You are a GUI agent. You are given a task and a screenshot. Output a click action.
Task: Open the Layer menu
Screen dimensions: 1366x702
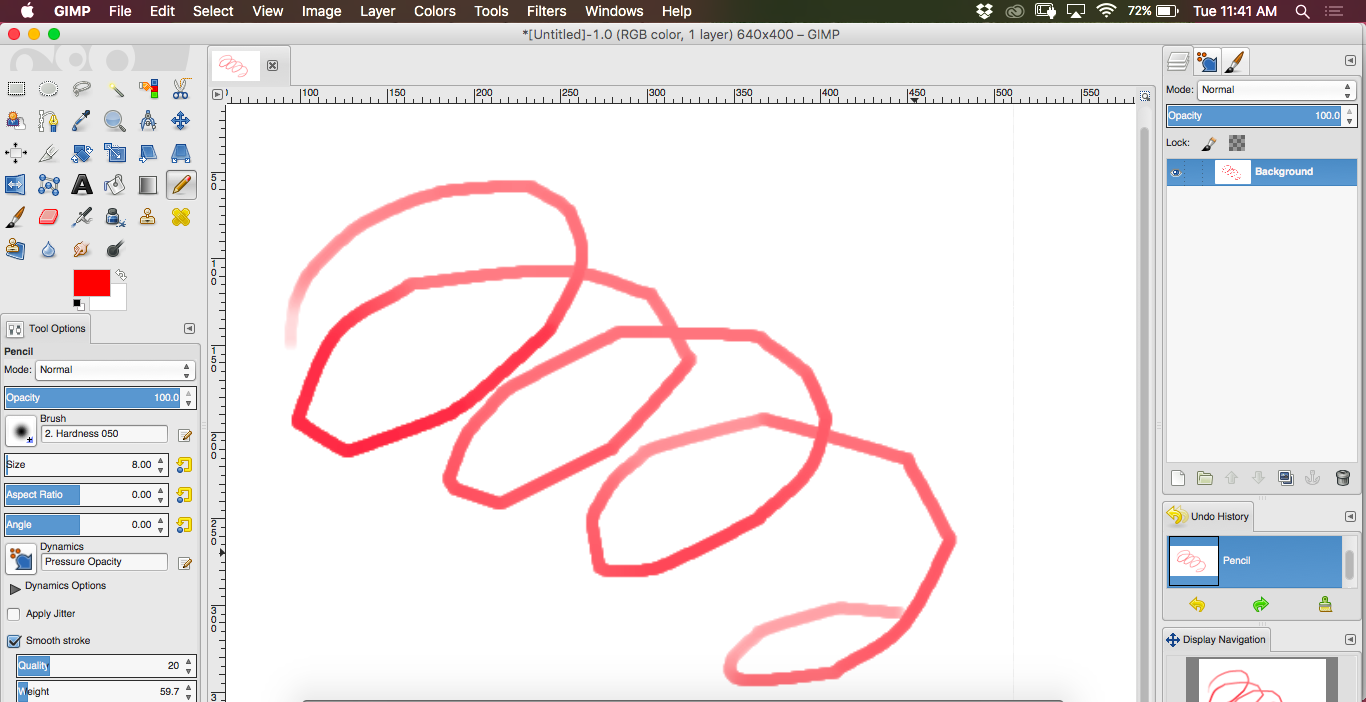click(x=377, y=11)
